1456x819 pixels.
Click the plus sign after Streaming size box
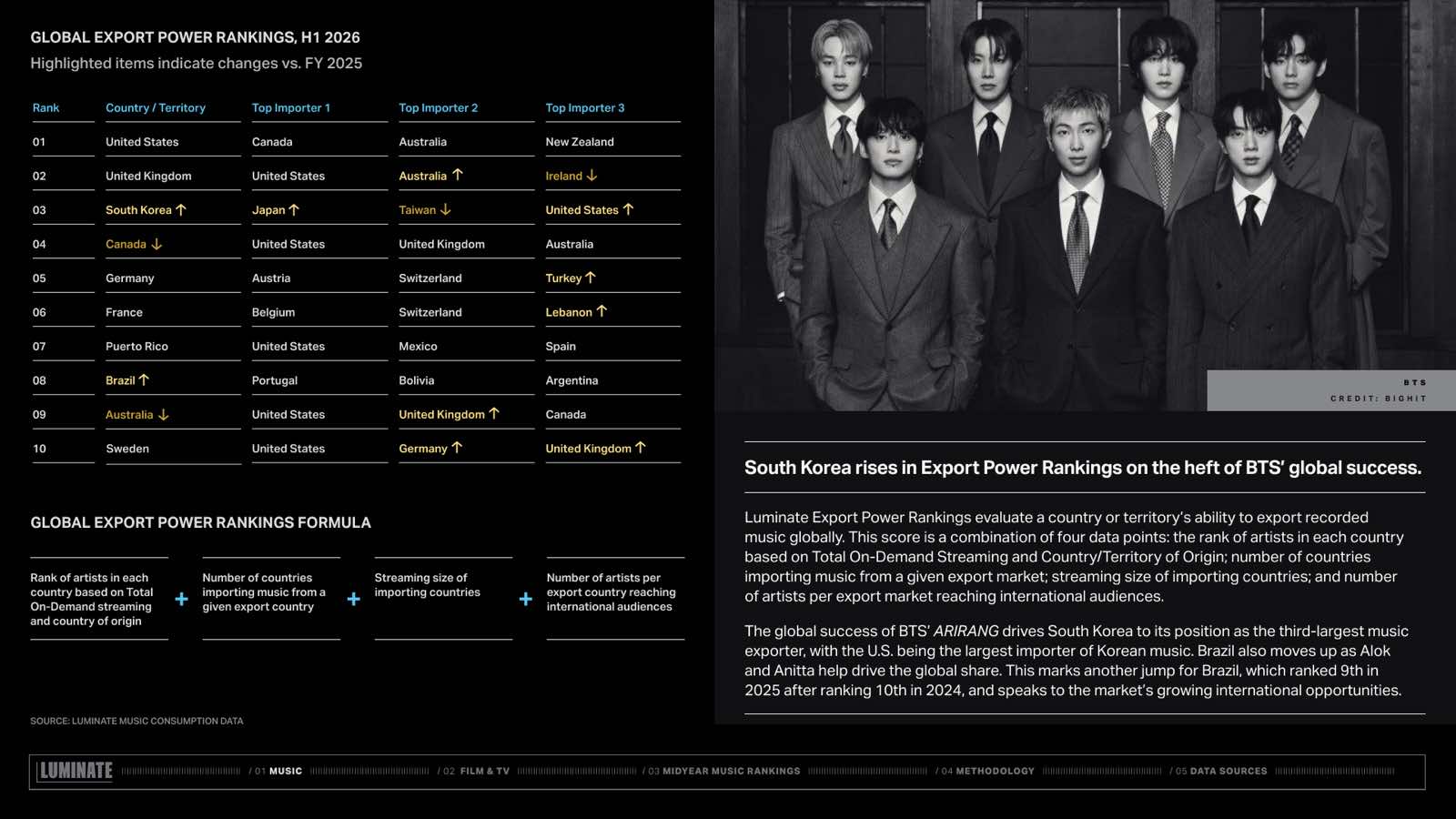point(525,599)
